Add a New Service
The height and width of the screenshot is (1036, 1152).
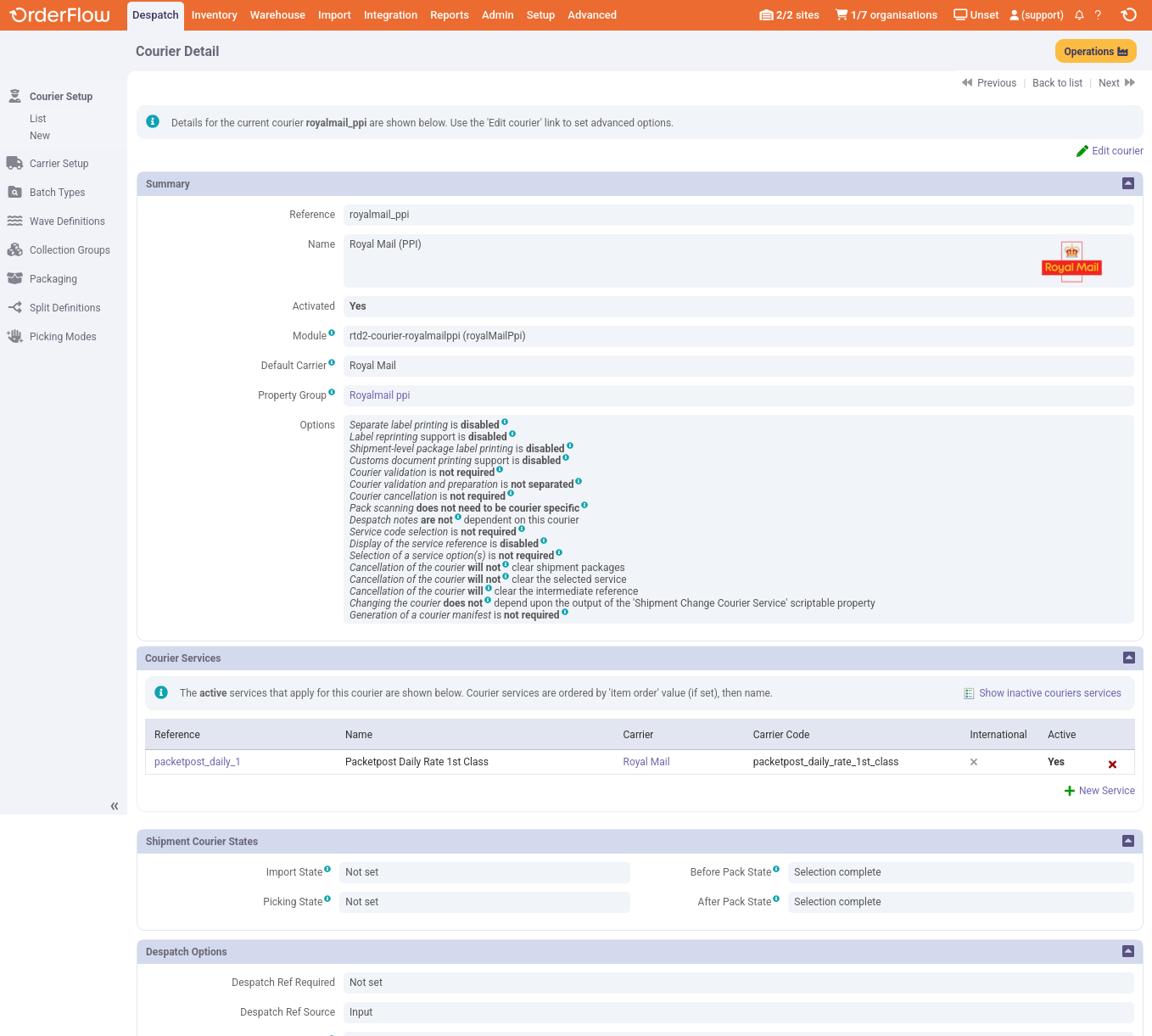pos(1105,791)
